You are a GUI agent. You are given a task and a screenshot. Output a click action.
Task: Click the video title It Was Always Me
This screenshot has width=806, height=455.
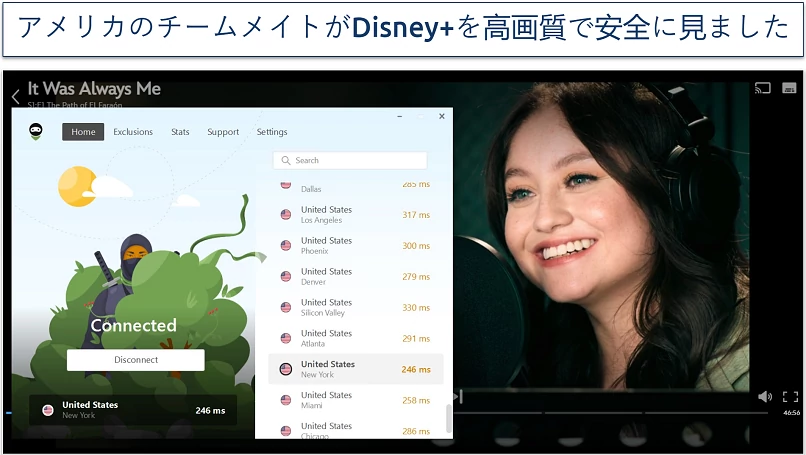pos(94,88)
